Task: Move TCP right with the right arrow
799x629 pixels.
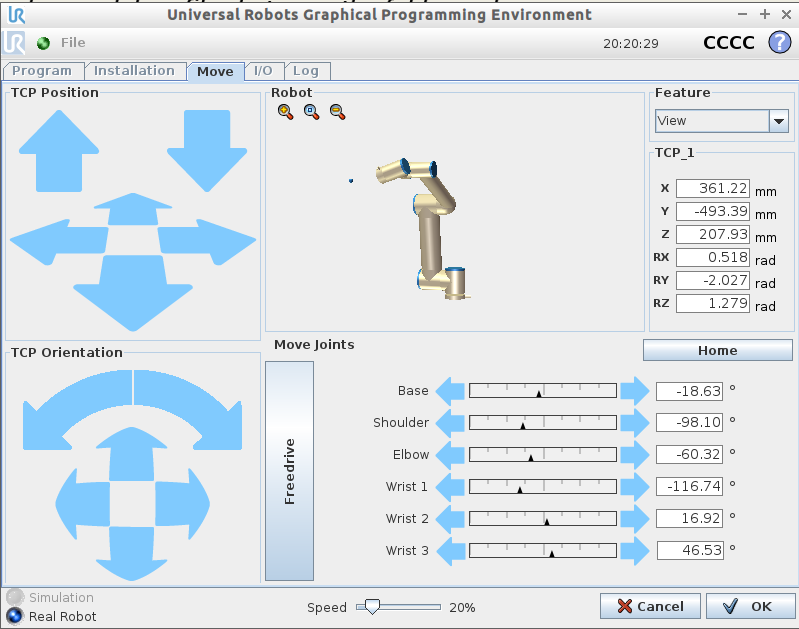Action: tap(206, 242)
